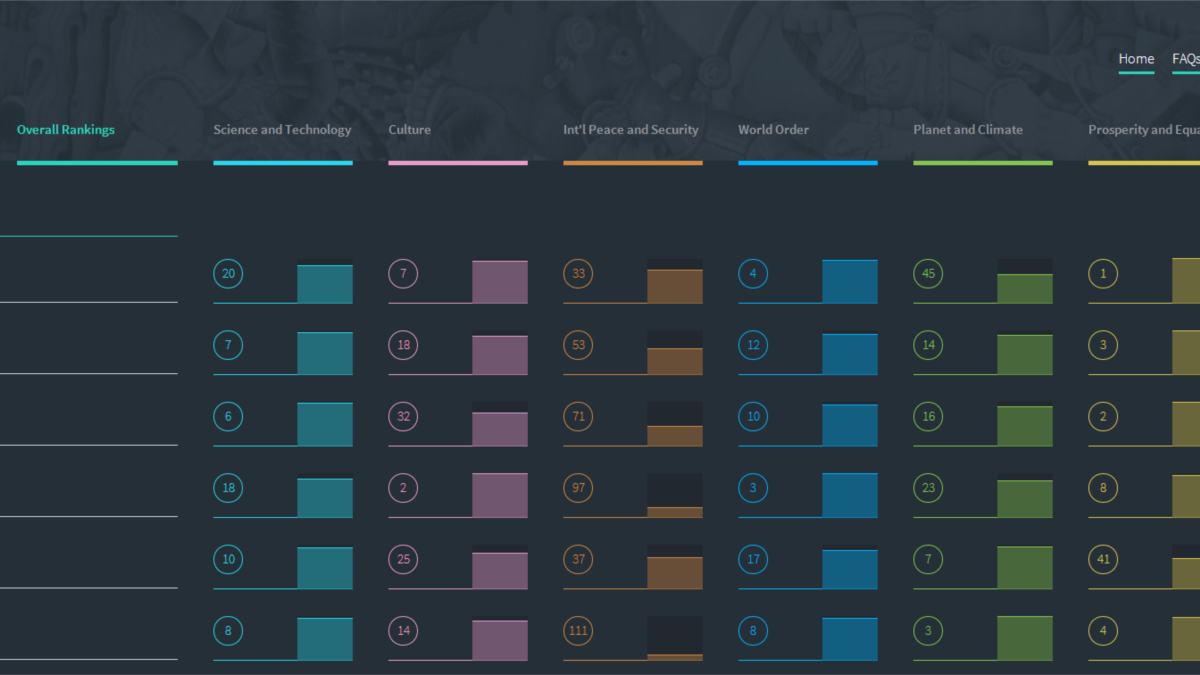This screenshot has width=1200, height=675.
Task: Click the Home link
Action: pos(1136,59)
